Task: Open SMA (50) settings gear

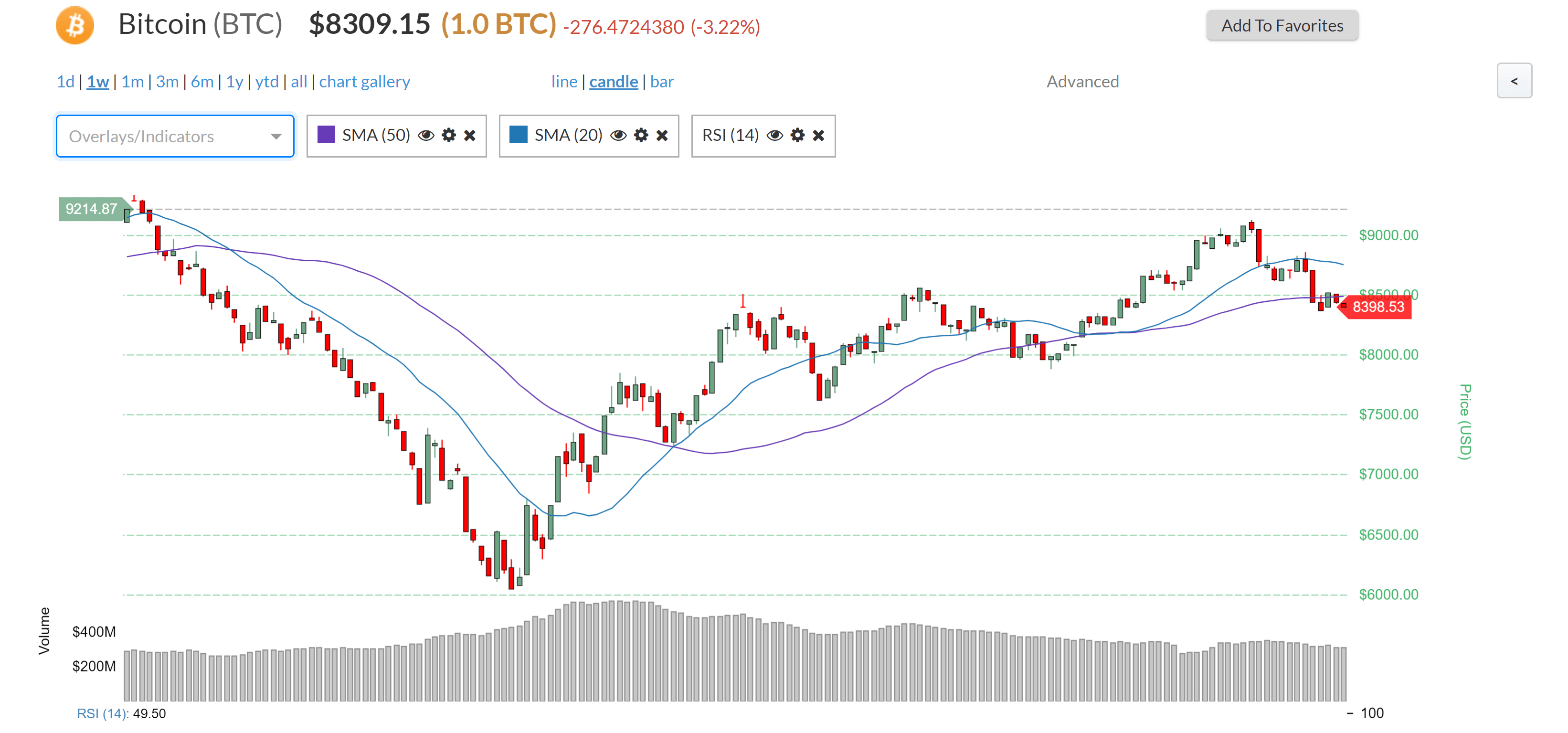Action: pyautogui.click(x=449, y=135)
